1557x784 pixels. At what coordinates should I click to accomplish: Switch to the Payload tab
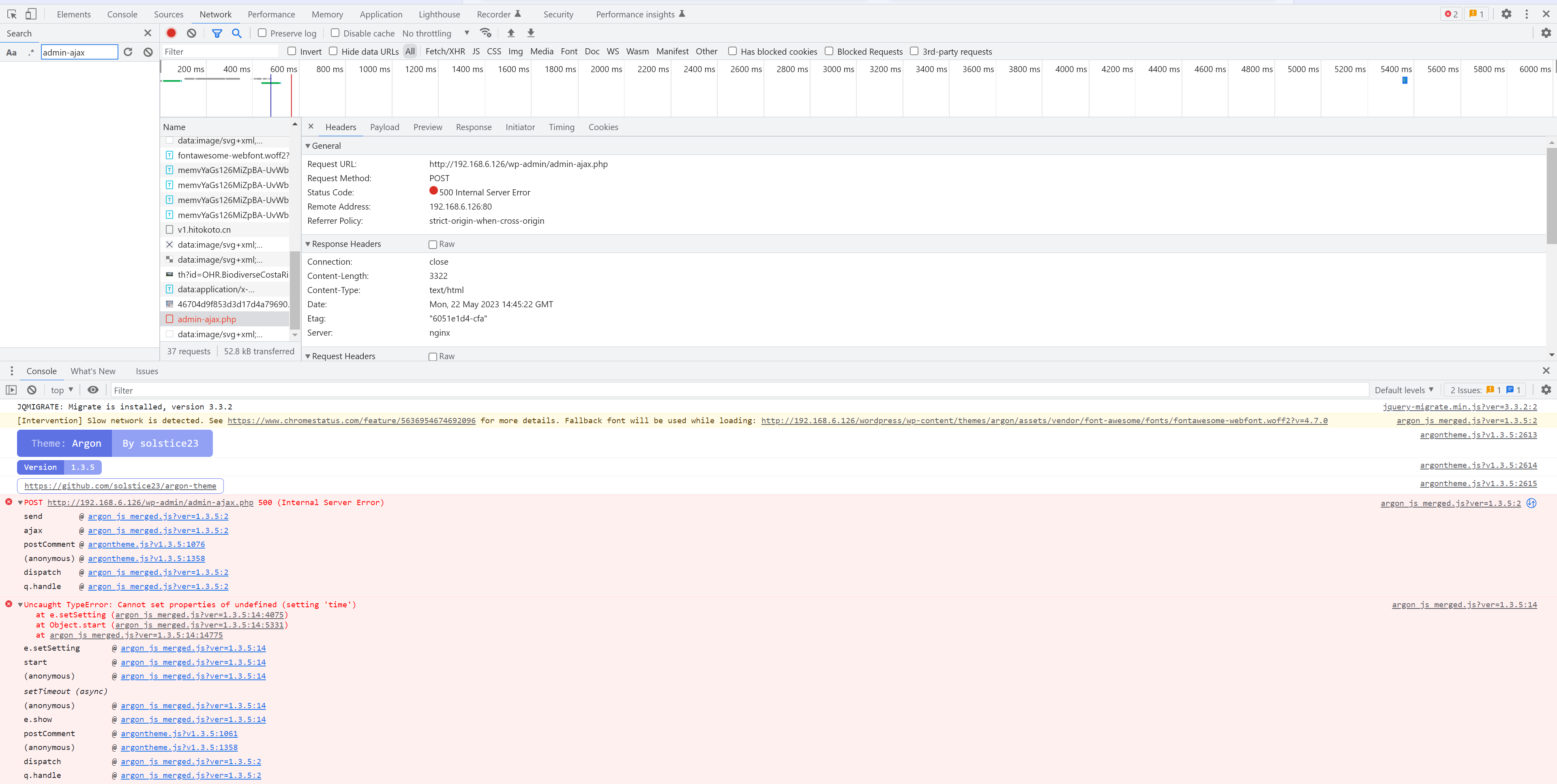pyautogui.click(x=384, y=127)
